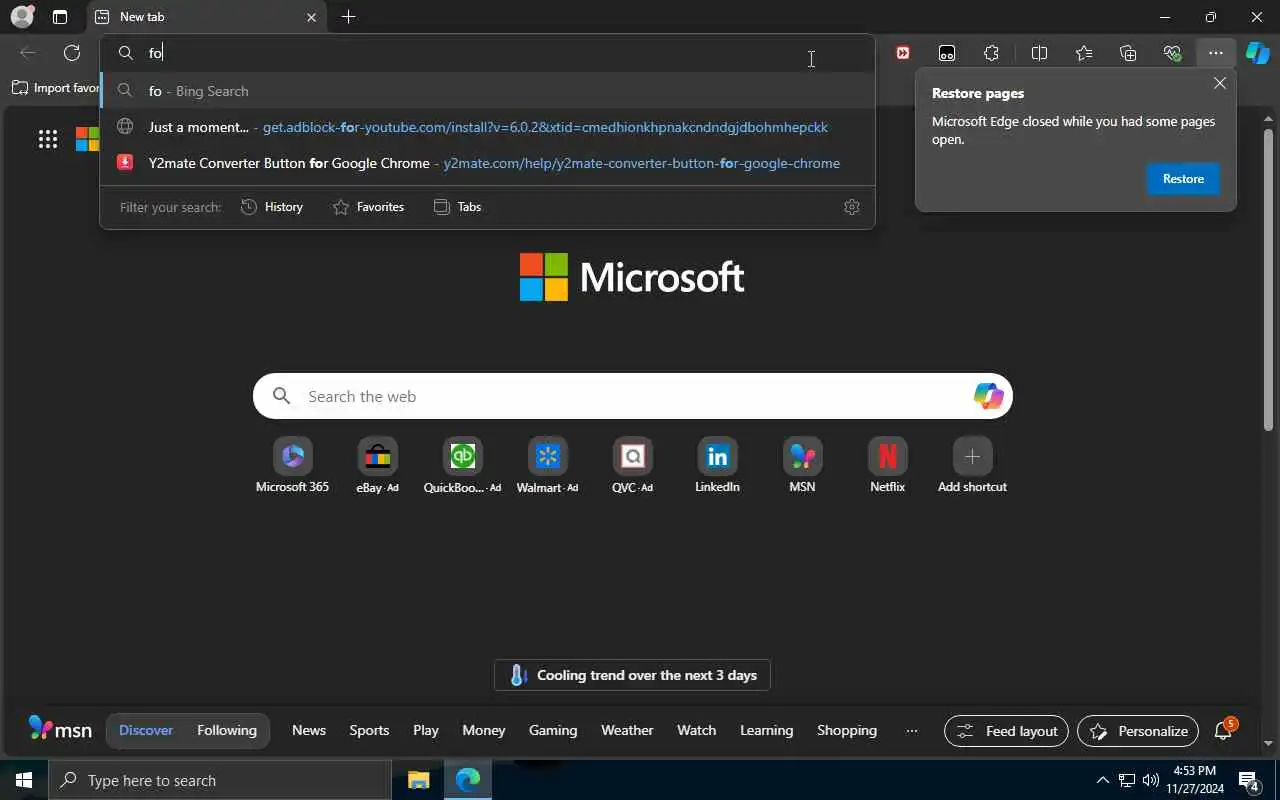The image size is (1280, 800).
Task: Open the Extensions puzzle icon
Action: [x=991, y=53]
